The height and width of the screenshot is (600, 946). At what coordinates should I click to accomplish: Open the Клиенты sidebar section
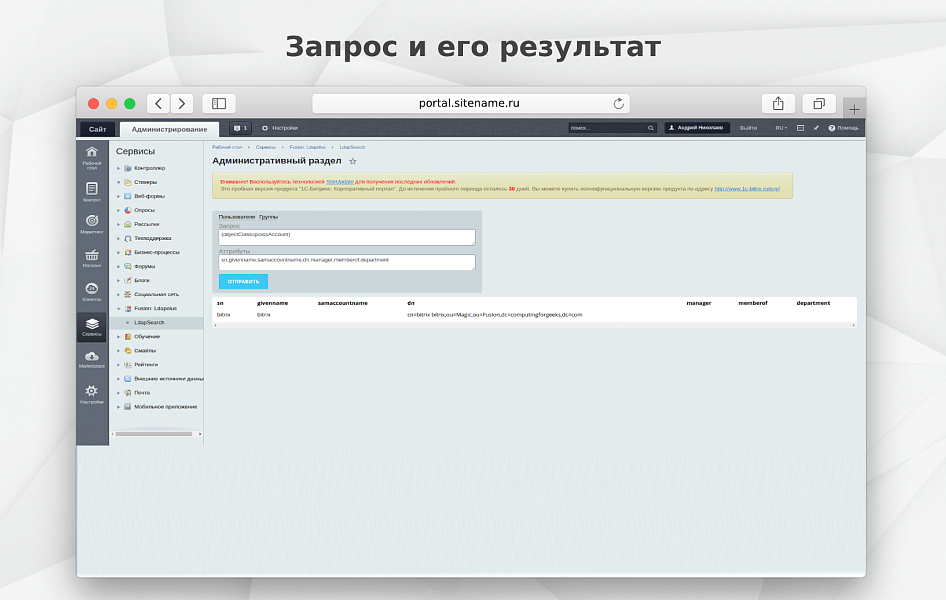coord(92,292)
